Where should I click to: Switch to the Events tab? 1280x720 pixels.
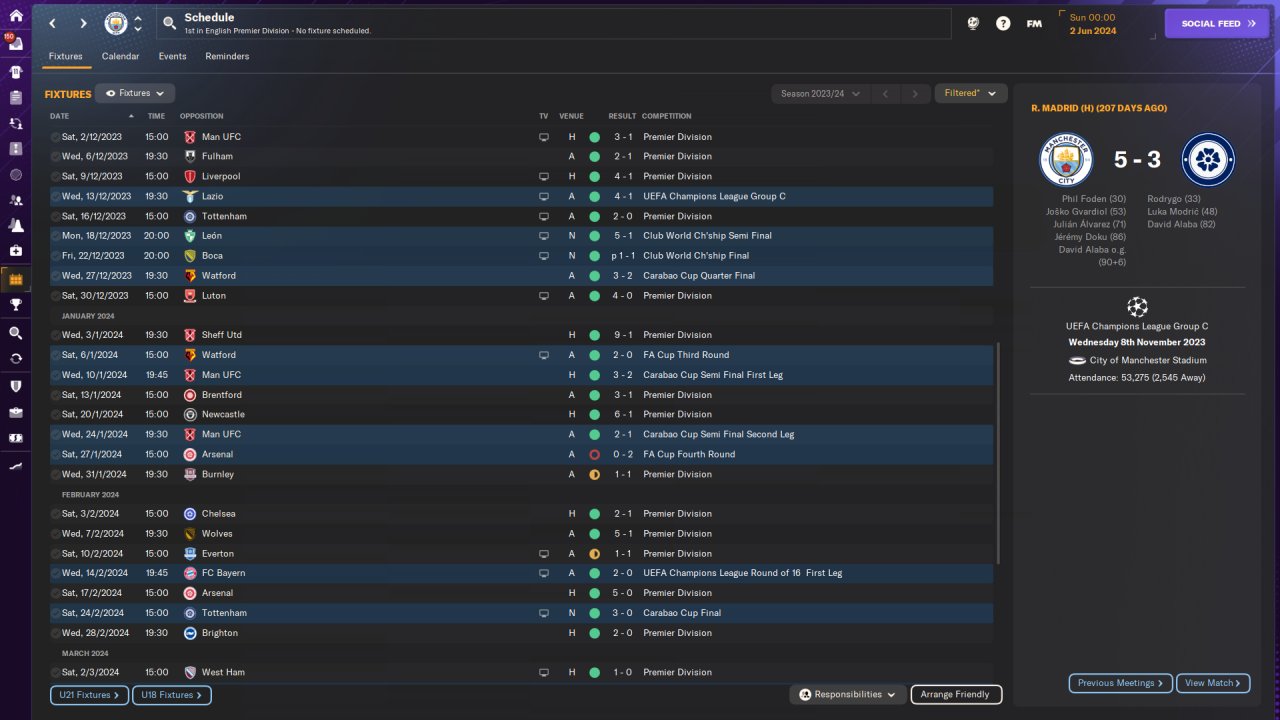(x=172, y=56)
